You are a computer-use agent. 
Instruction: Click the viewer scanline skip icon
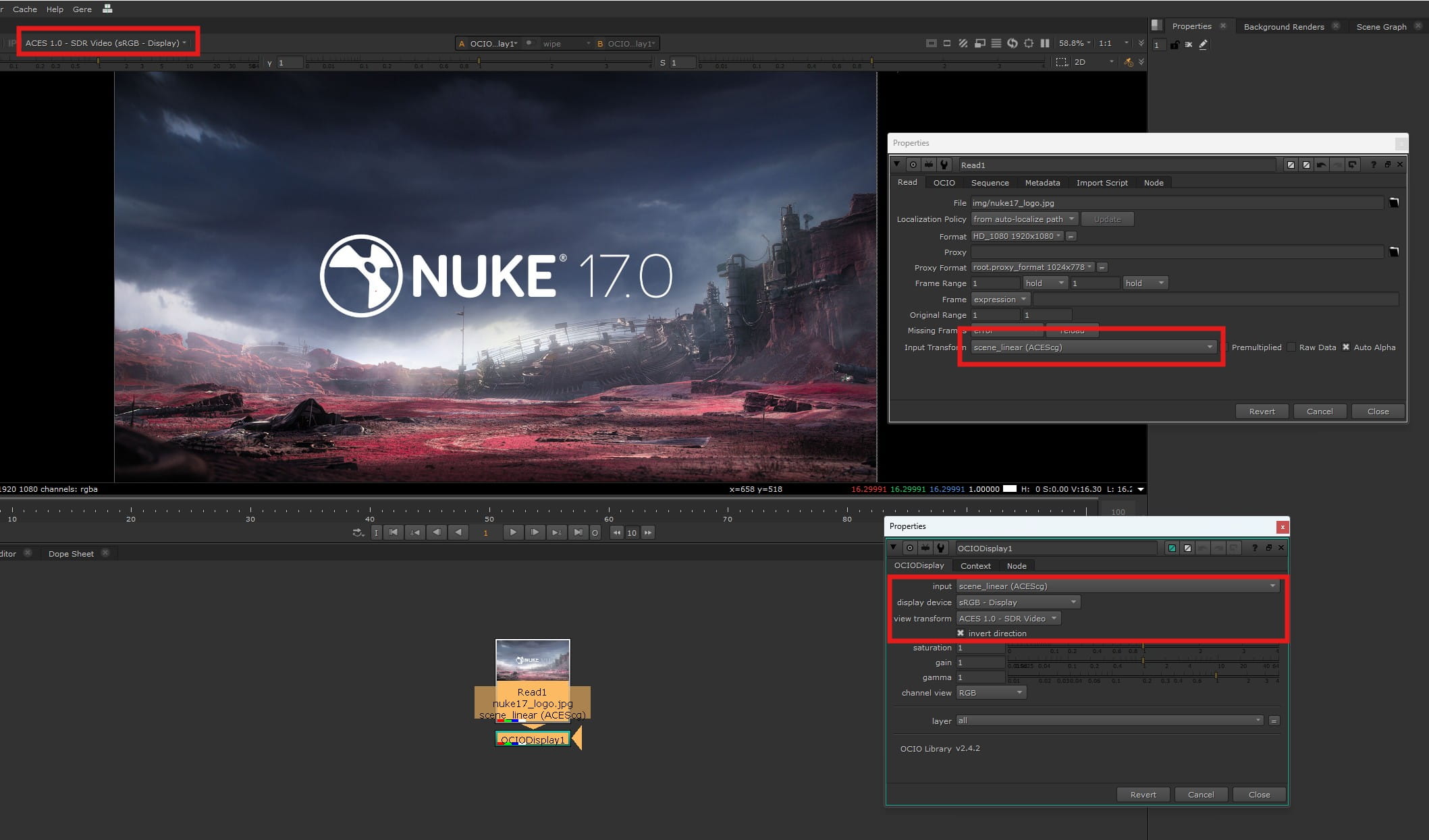996,43
